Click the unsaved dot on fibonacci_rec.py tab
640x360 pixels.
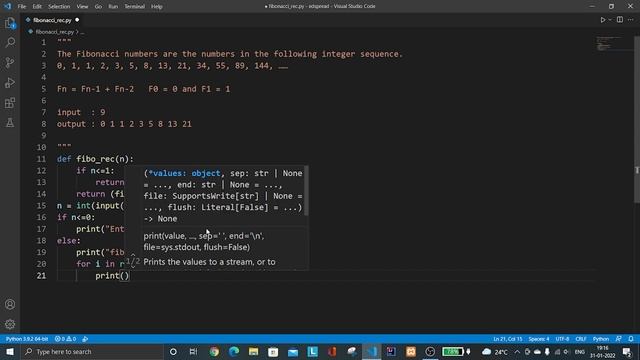tap(77, 20)
